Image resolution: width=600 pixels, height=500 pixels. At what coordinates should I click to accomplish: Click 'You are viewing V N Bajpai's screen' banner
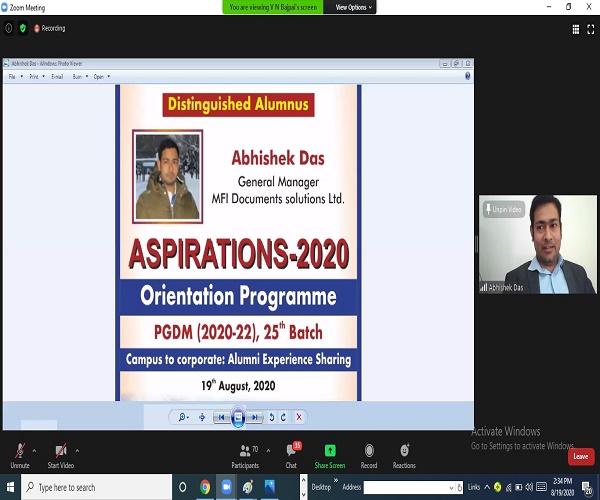pos(273,7)
